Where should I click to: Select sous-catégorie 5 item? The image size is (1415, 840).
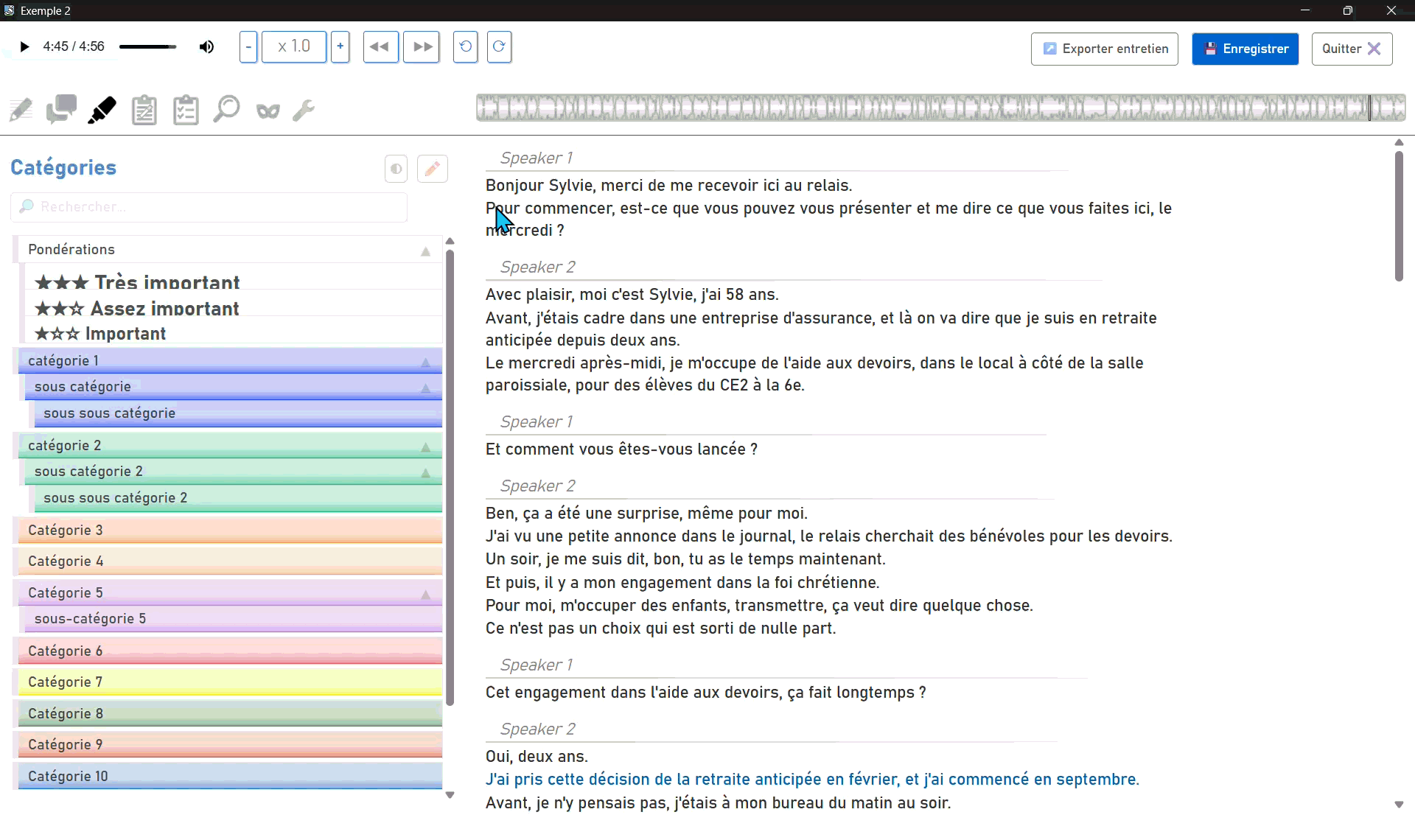(234, 619)
